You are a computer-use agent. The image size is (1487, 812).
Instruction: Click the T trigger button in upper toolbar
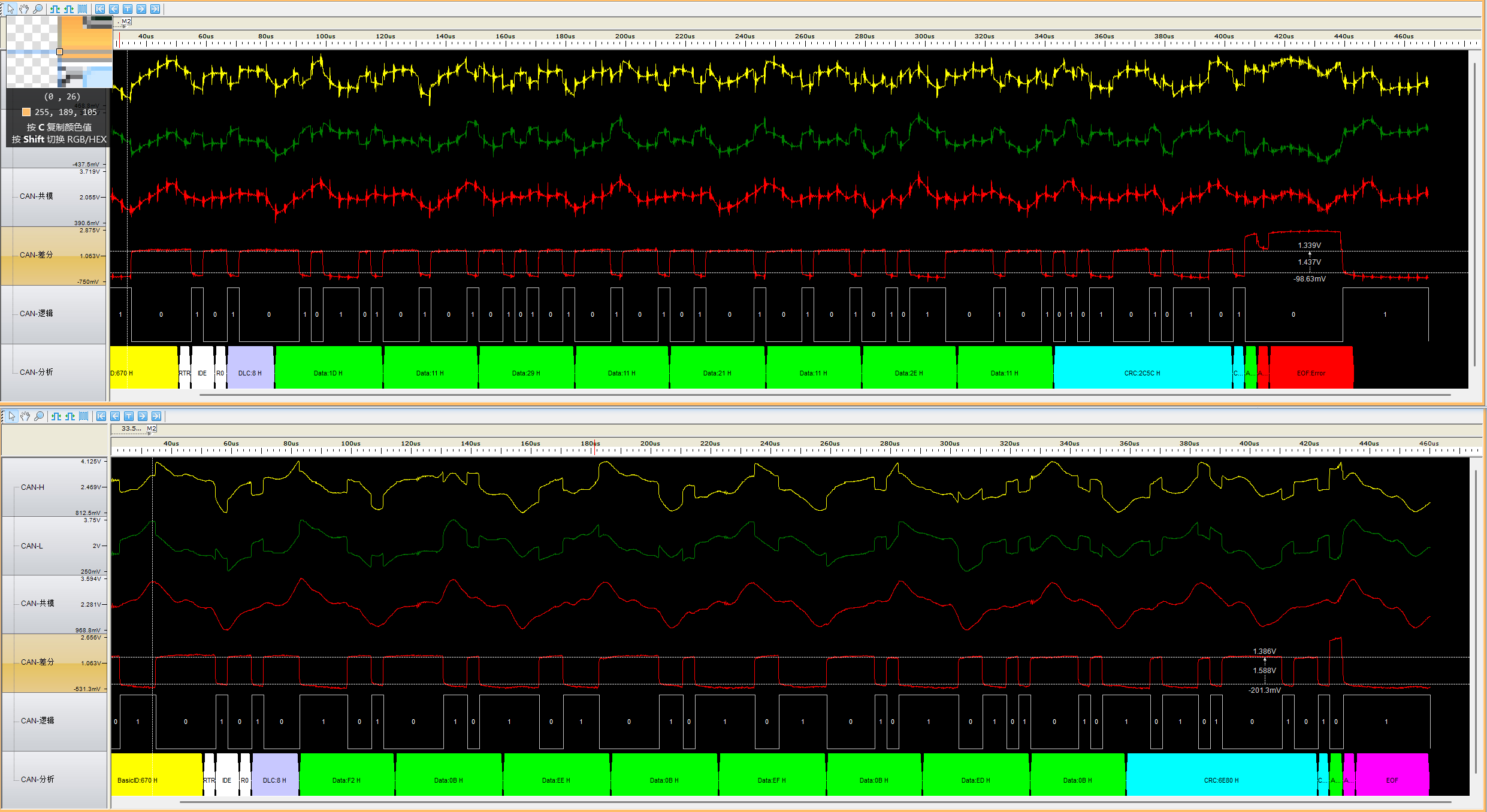pos(128,9)
